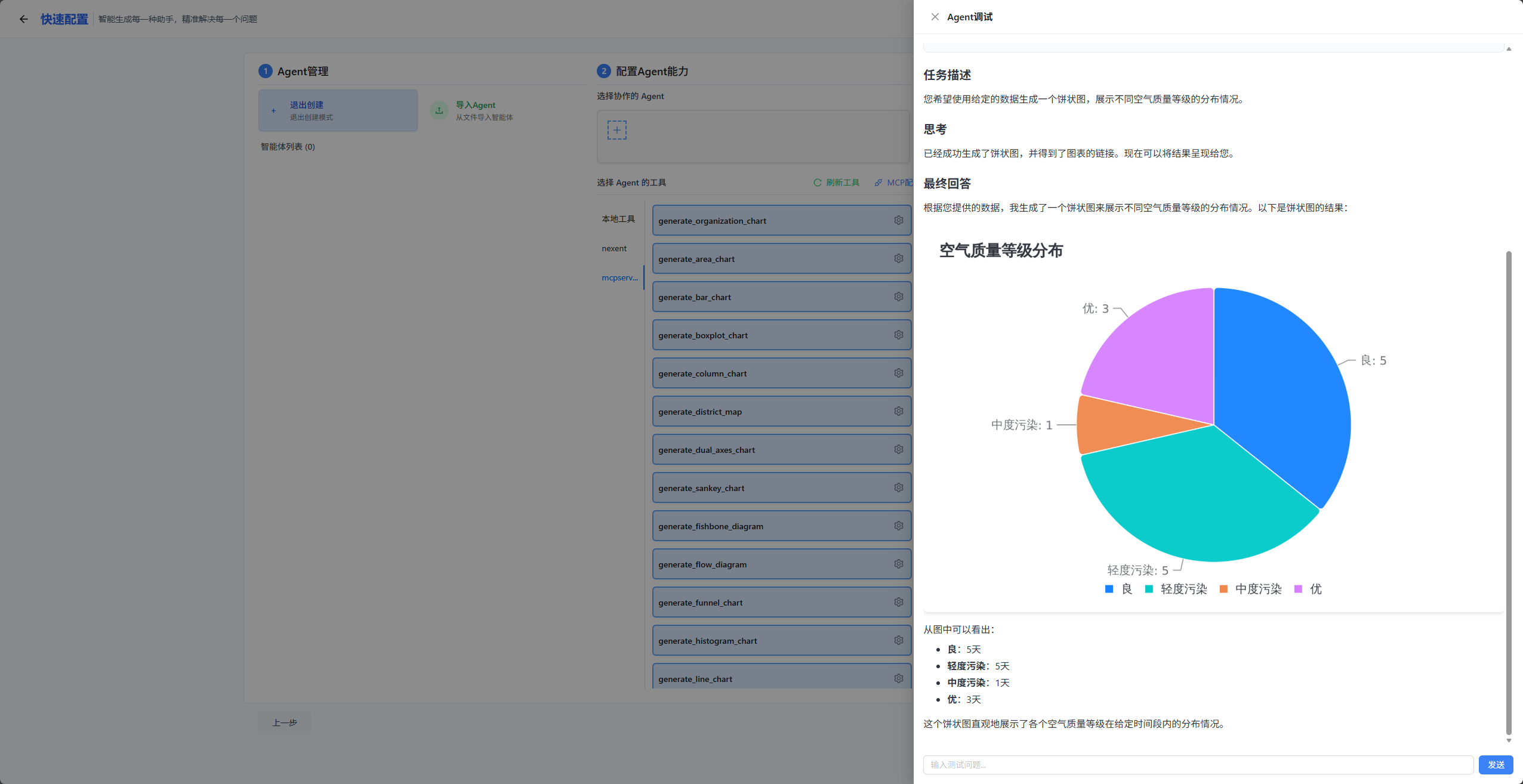This screenshot has height=784, width=1523.
Task: Click the 发送 send button
Action: (1496, 764)
